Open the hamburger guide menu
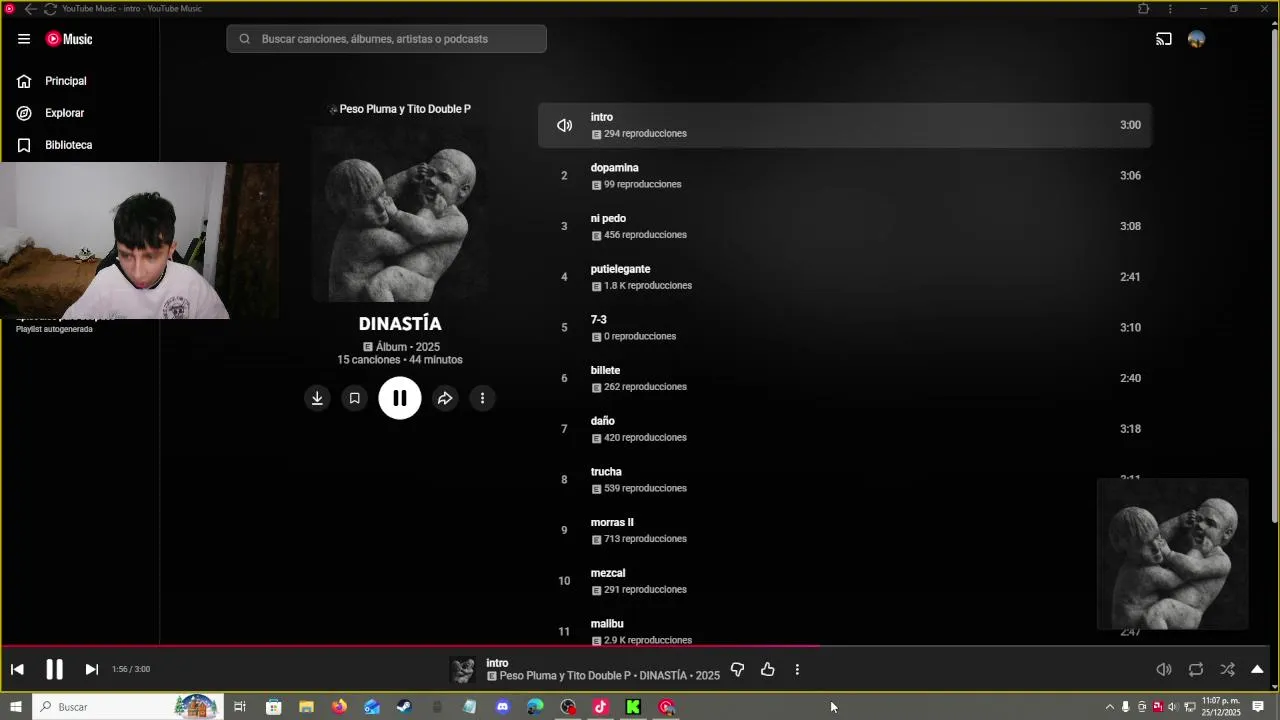The width and height of the screenshot is (1280, 720). coord(24,39)
